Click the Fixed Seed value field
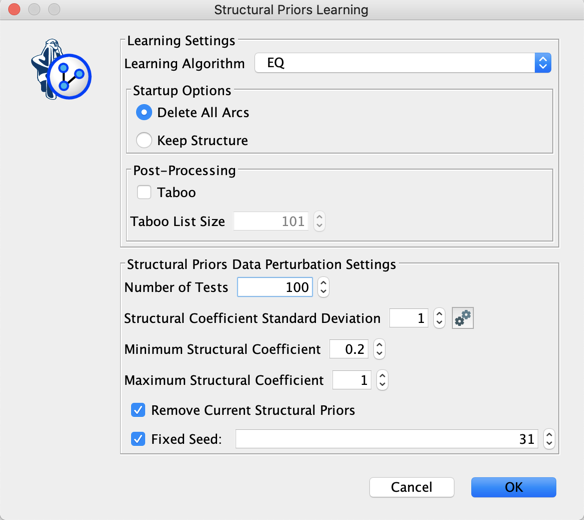Screen dimensions: 584x520 (x=387, y=439)
